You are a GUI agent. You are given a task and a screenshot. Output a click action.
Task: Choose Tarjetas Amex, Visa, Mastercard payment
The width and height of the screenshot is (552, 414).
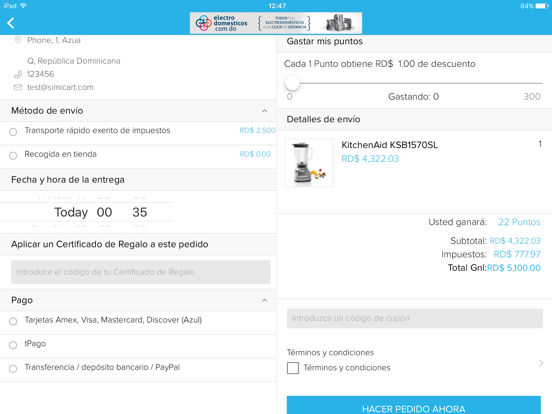pos(13,321)
